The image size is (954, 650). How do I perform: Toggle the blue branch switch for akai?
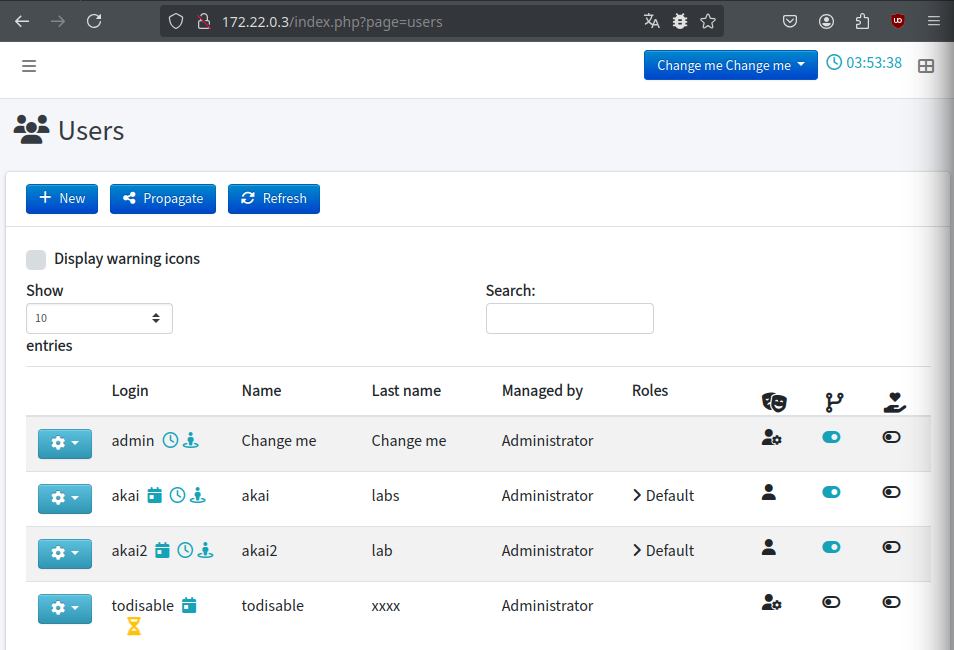click(831, 492)
